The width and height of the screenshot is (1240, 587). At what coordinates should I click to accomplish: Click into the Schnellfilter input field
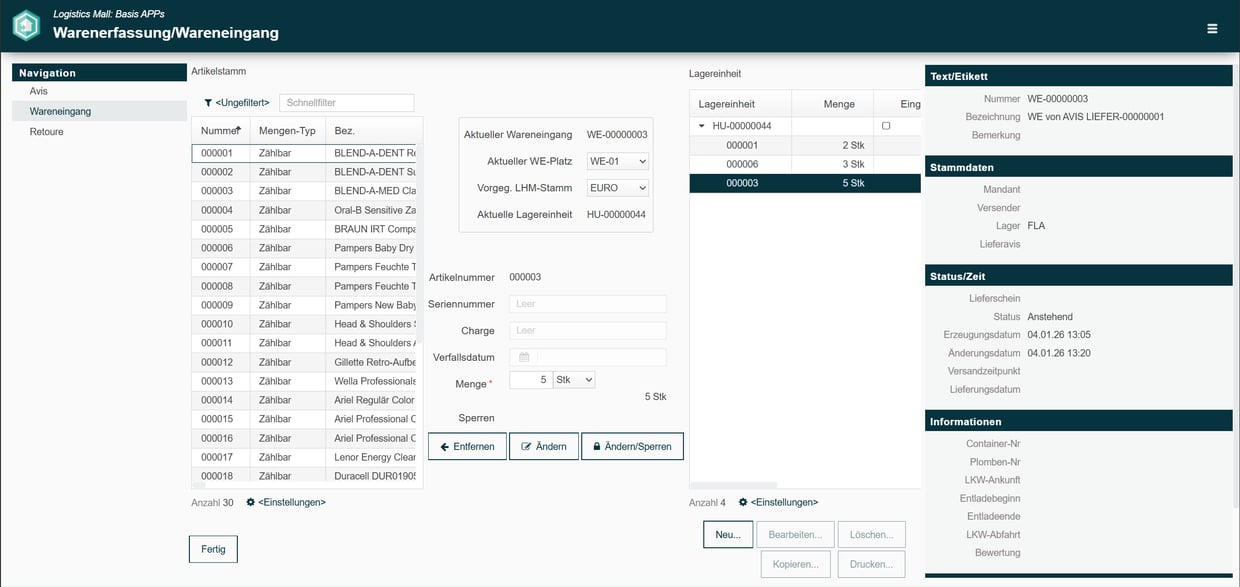[x=346, y=103]
